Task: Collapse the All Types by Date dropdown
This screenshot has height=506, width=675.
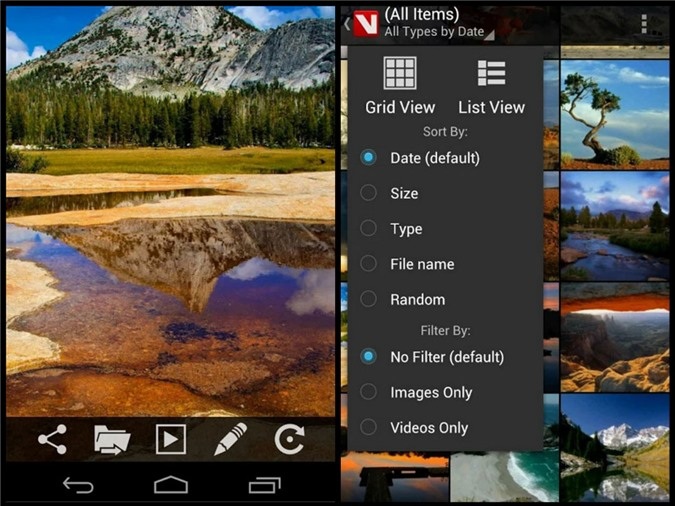Action: point(439,32)
